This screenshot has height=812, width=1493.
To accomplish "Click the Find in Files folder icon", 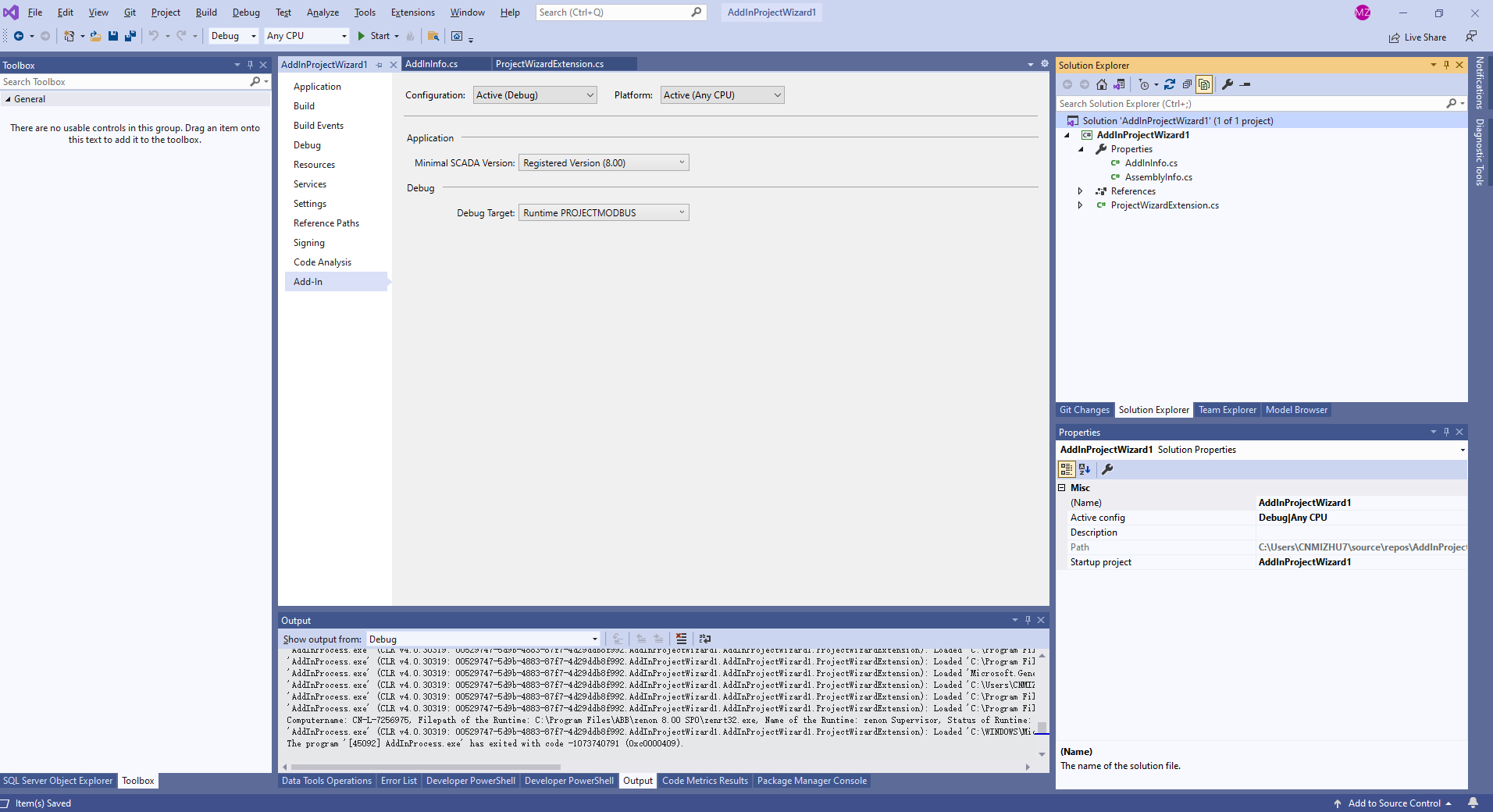I will click(x=433, y=36).
